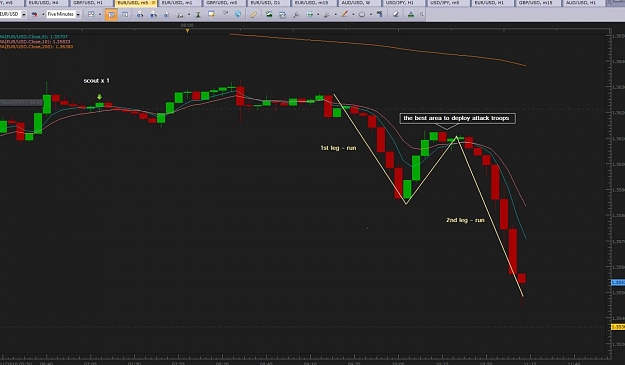625x365 pixels.
Task: Expand arrow next to chart style icon
Action: [x=100, y=14]
